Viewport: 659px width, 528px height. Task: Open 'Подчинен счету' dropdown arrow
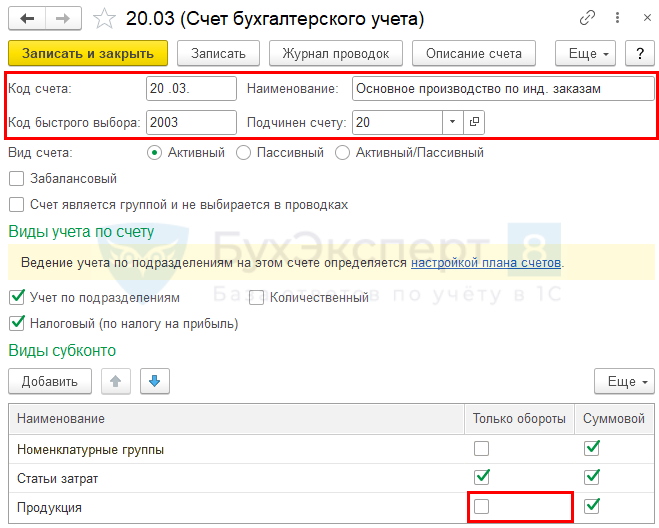[x=453, y=122]
